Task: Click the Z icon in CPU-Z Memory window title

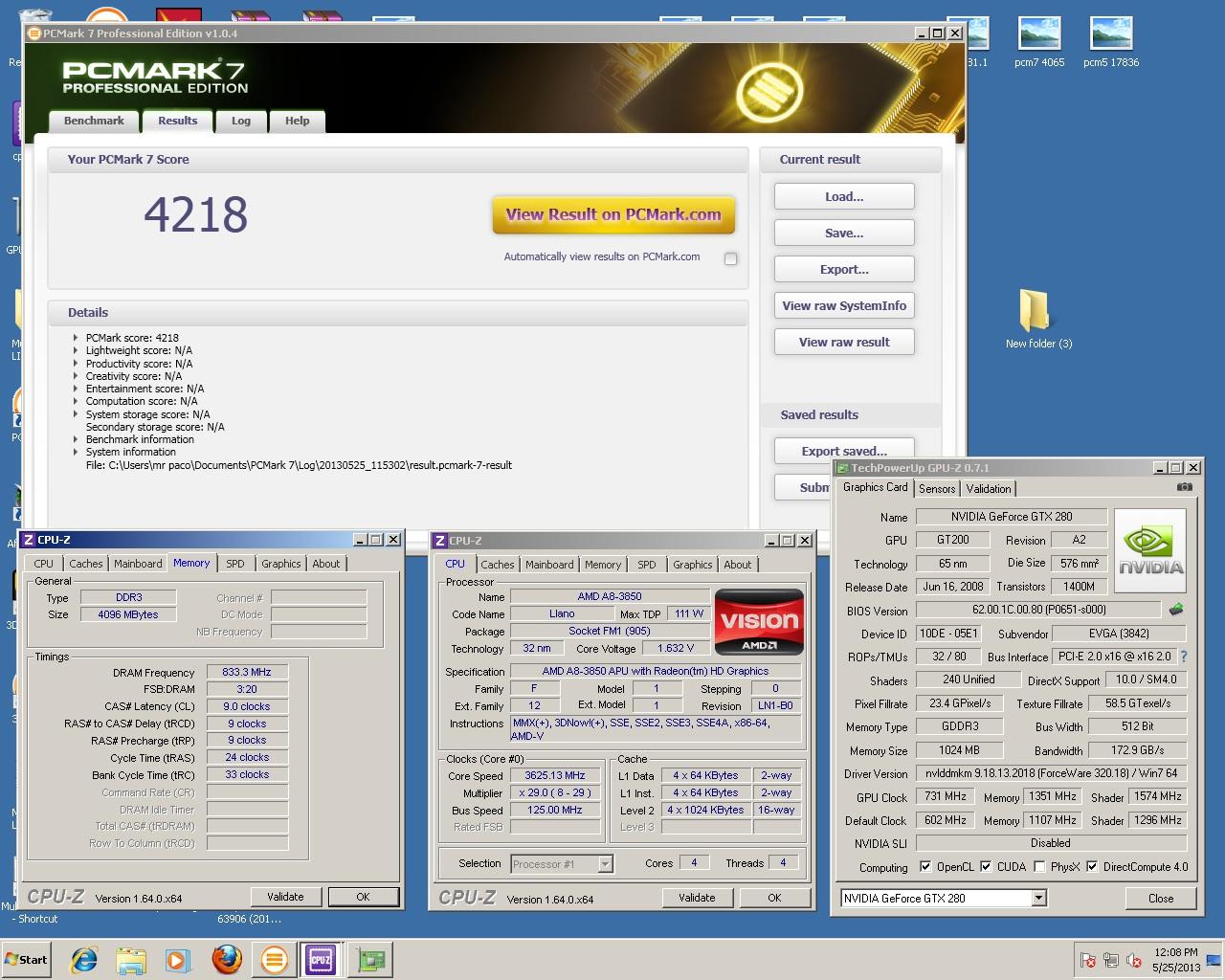Action: [x=29, y=540]
